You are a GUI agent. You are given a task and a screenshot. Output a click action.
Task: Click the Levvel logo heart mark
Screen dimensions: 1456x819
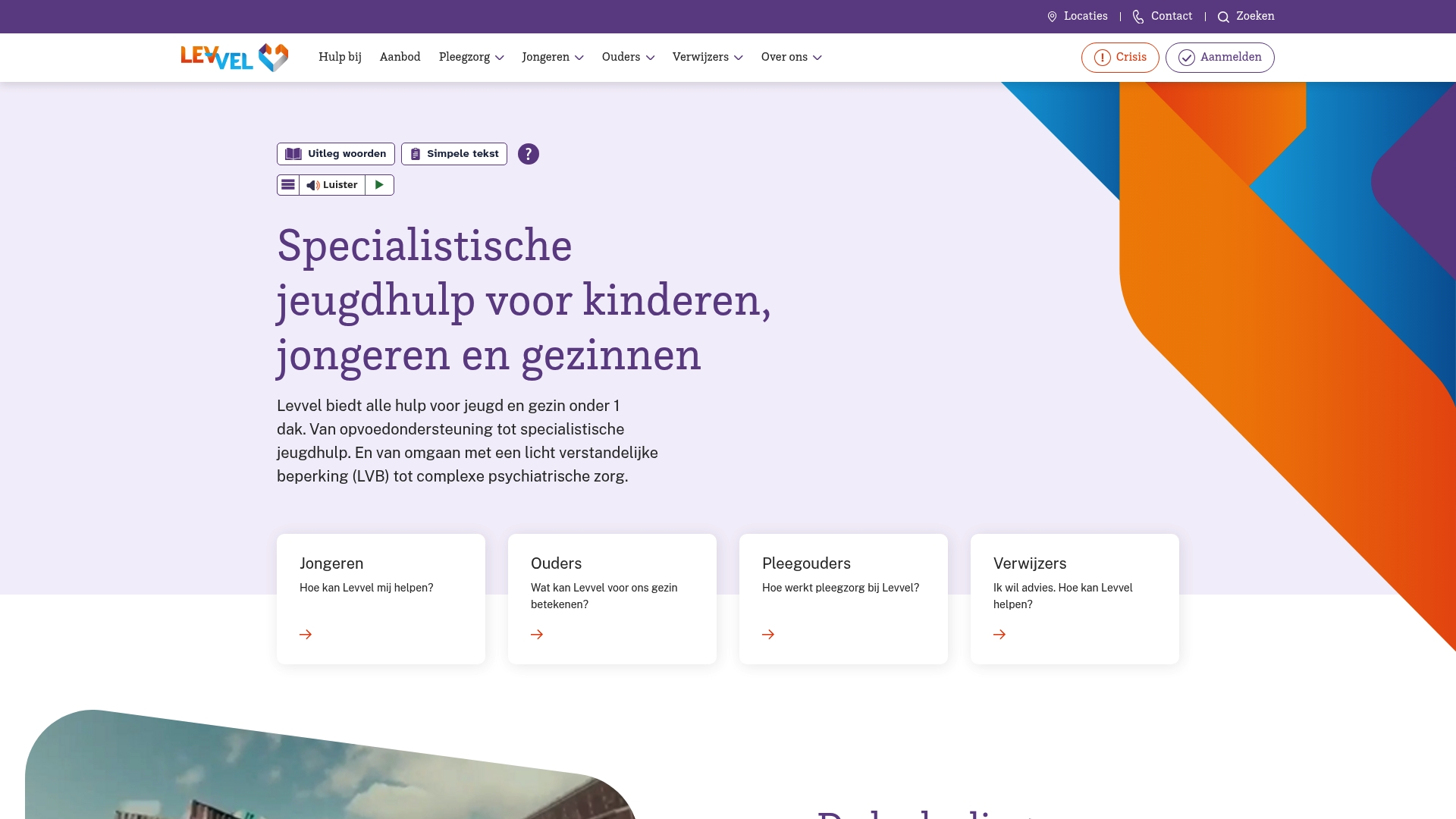click(273, 57)
